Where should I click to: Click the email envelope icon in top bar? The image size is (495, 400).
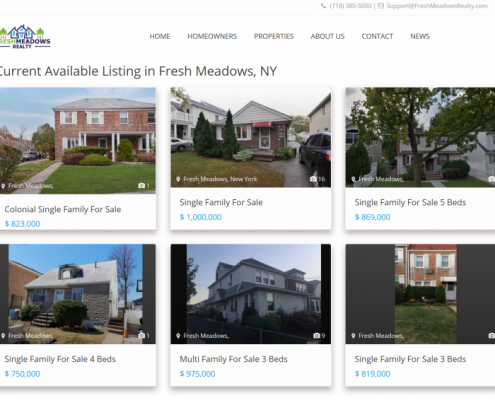click(381, 6)
